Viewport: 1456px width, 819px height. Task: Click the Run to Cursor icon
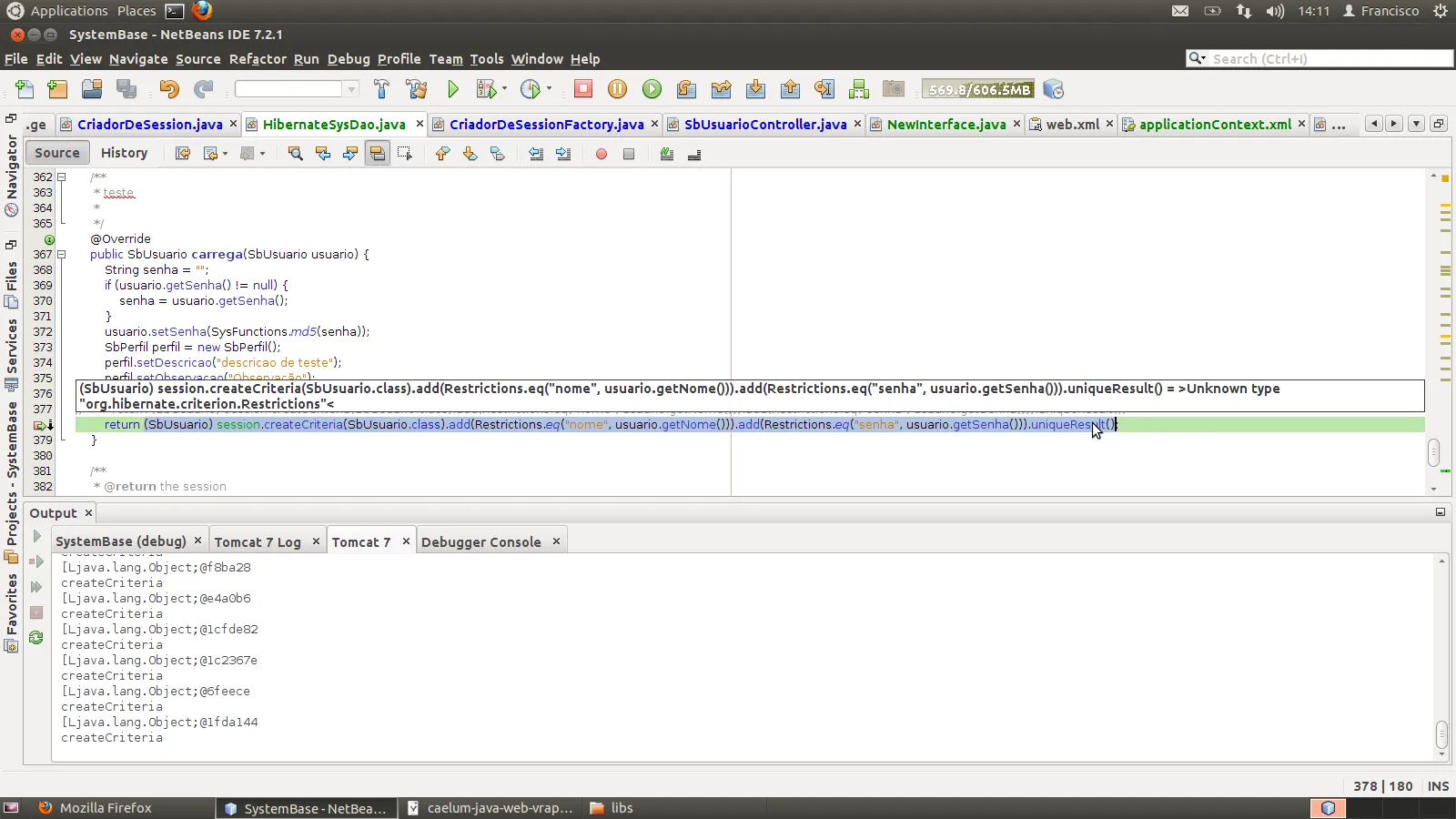coord(824,89)
